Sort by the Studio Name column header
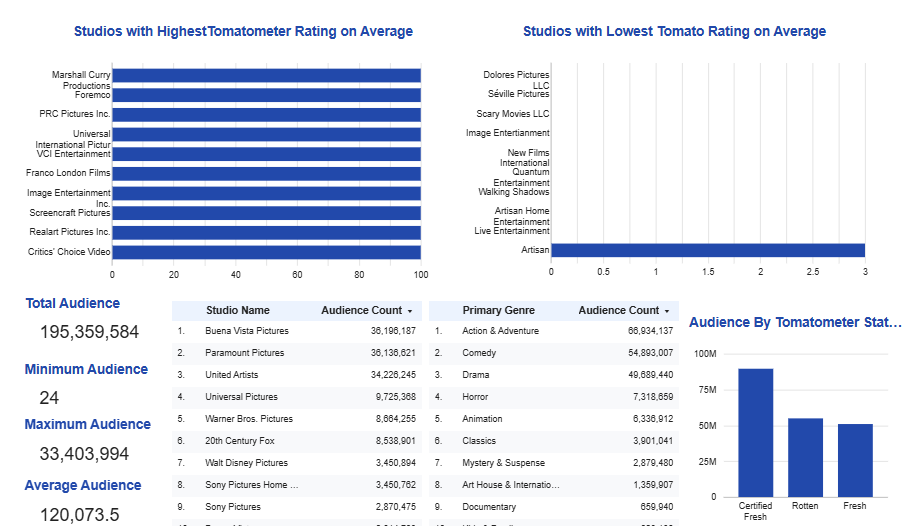The height and width of the screenshot is (531, 906). pyautogui.click(x=237, y=311)
